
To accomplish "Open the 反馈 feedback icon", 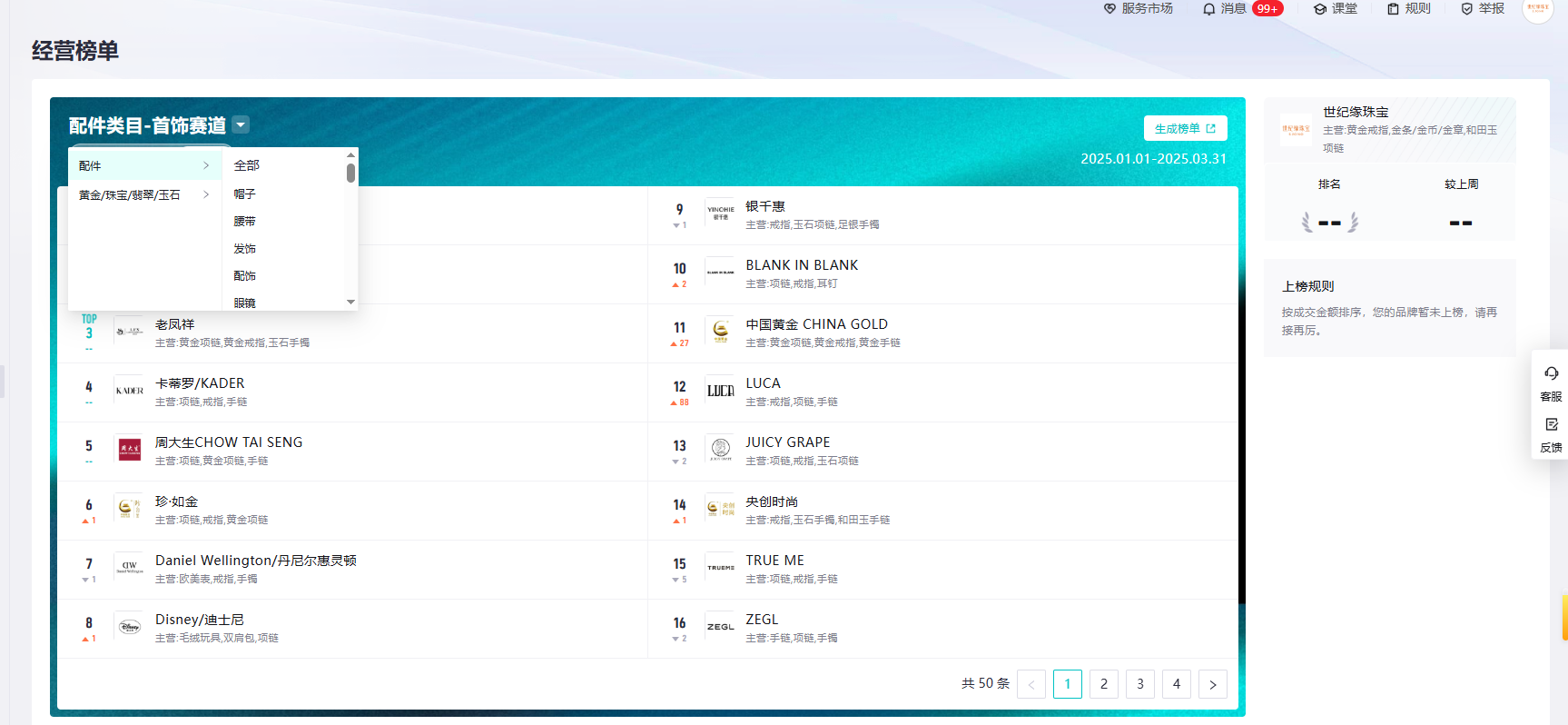I will 1551,425.
